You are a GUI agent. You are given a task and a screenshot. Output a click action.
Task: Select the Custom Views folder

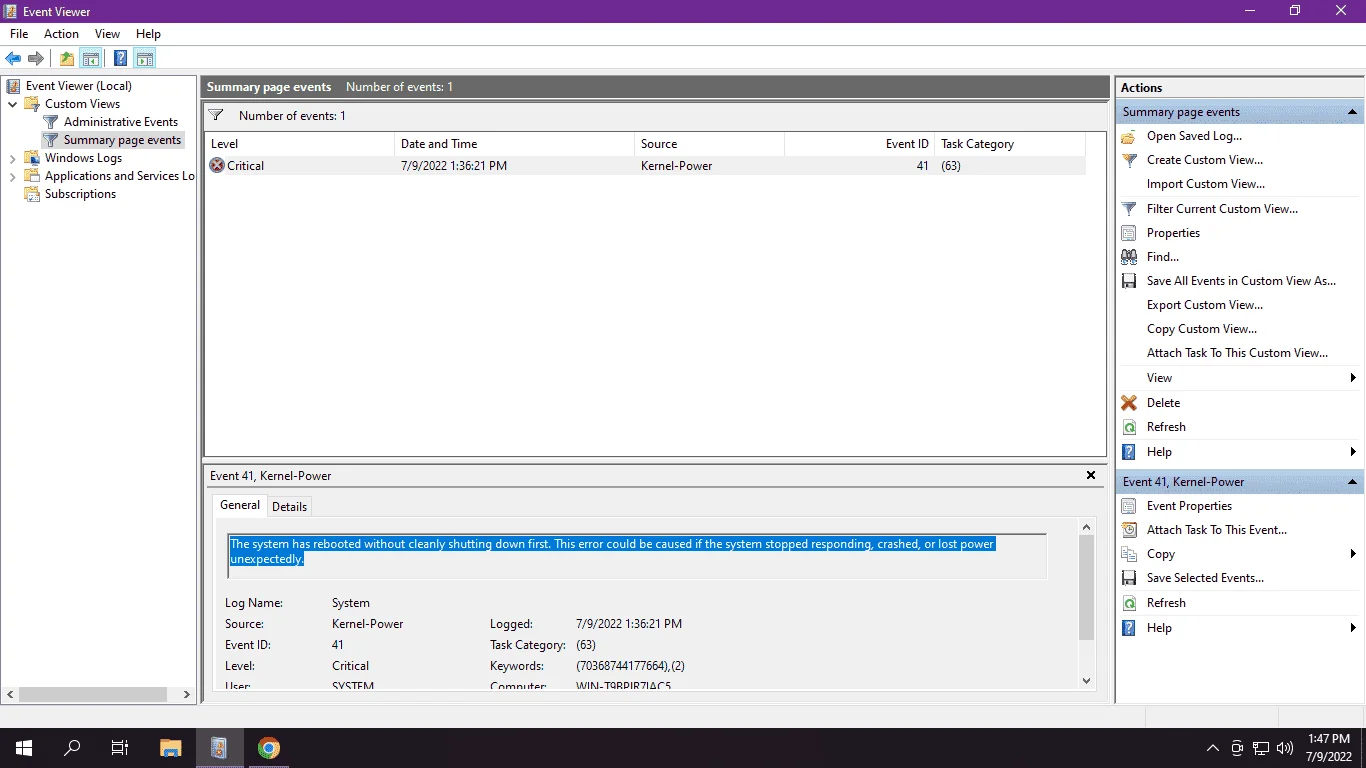coord(82,104)
